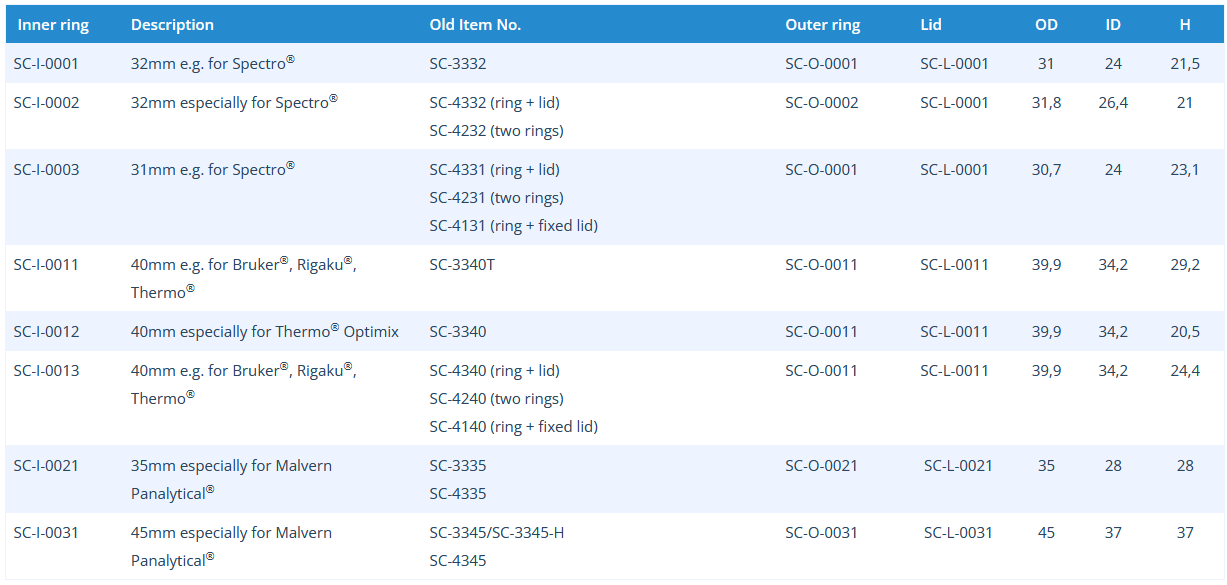This screenshot has height=585, width=1227.
Task: Click old item number SC-3340T
Action: (x=462, y=265)
